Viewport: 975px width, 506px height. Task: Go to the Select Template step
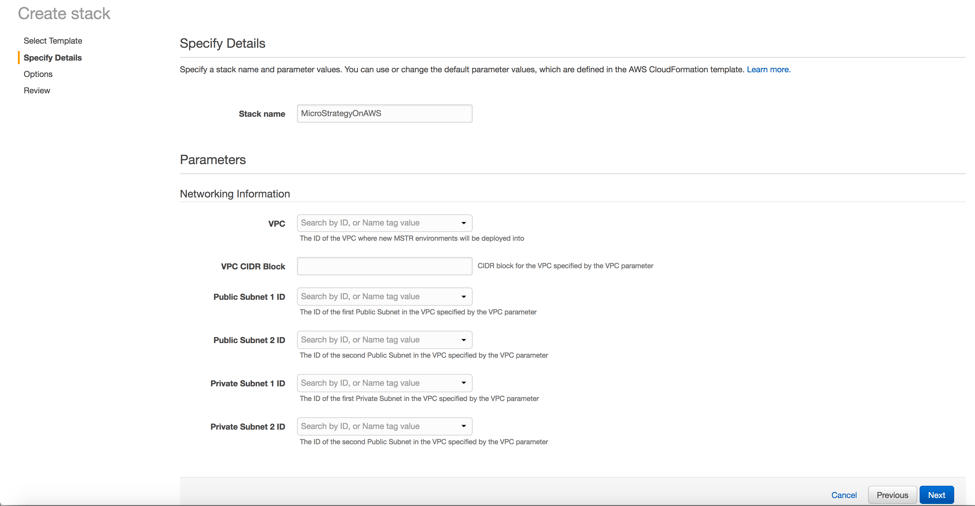click(x=53, y=41)
